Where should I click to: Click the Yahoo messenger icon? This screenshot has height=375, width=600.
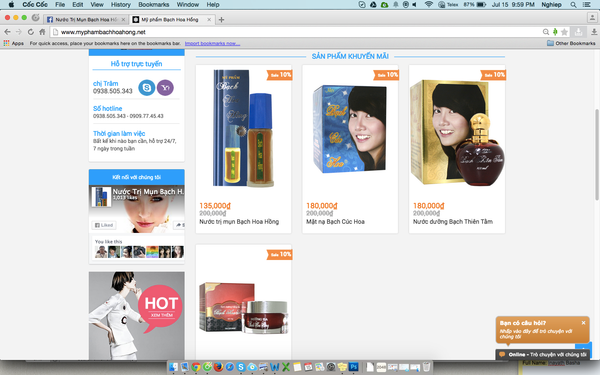click(x=165, y=88)
